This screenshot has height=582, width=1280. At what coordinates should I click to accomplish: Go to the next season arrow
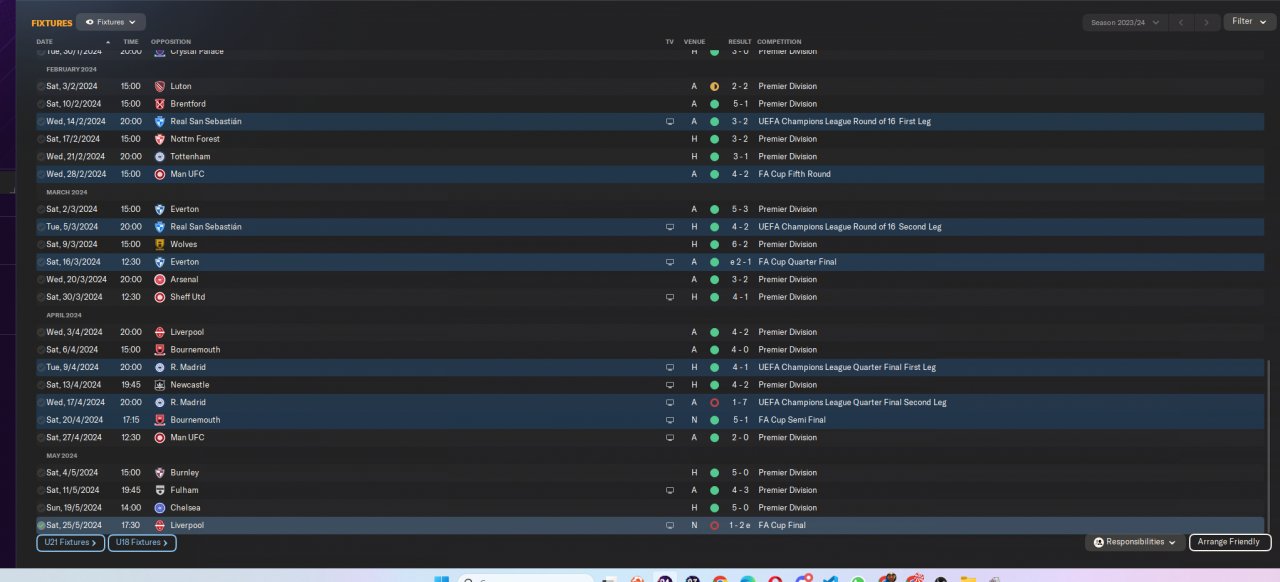click(1208, 22)
